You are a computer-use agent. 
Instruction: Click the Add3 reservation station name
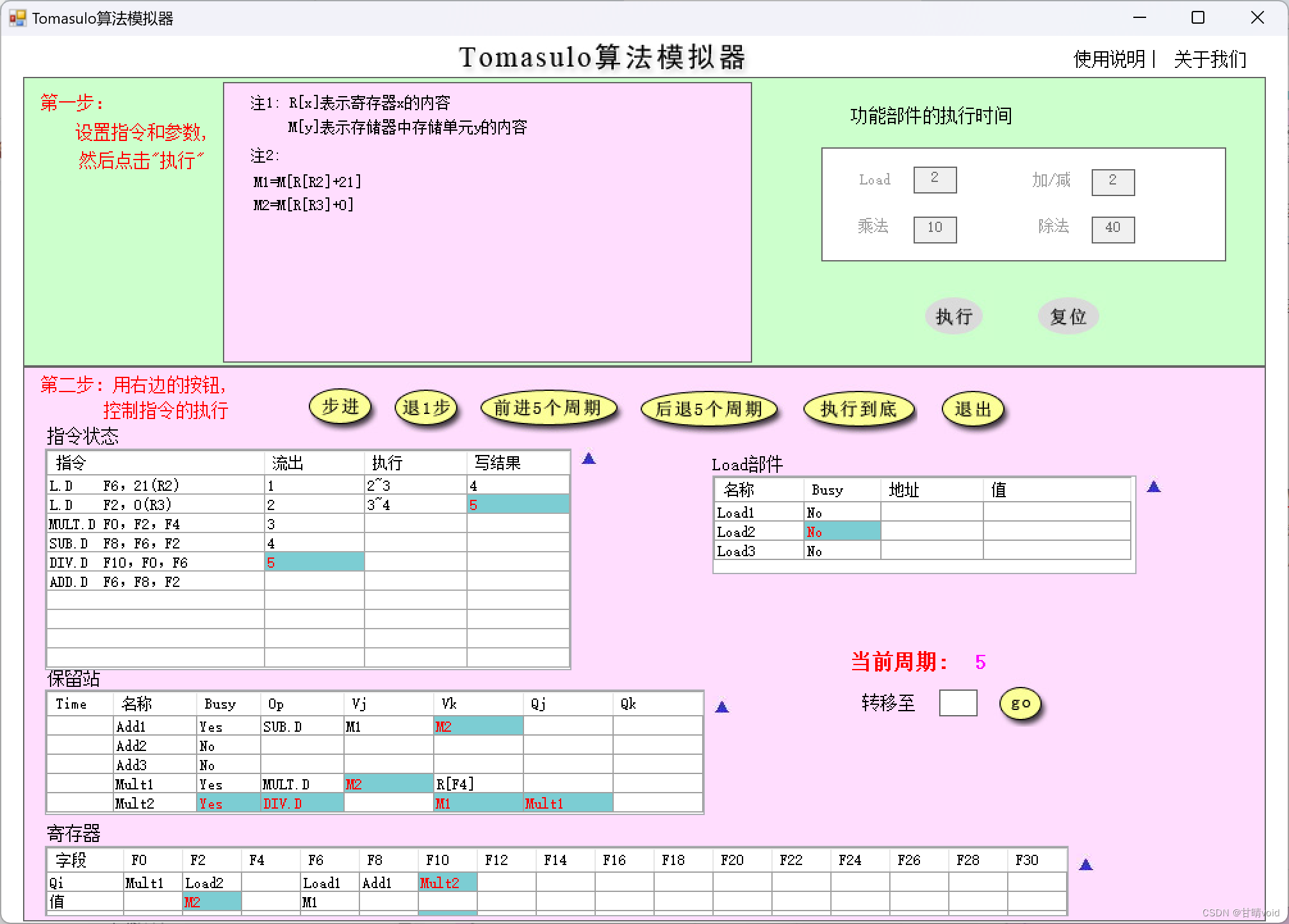(x=154, y=764)
